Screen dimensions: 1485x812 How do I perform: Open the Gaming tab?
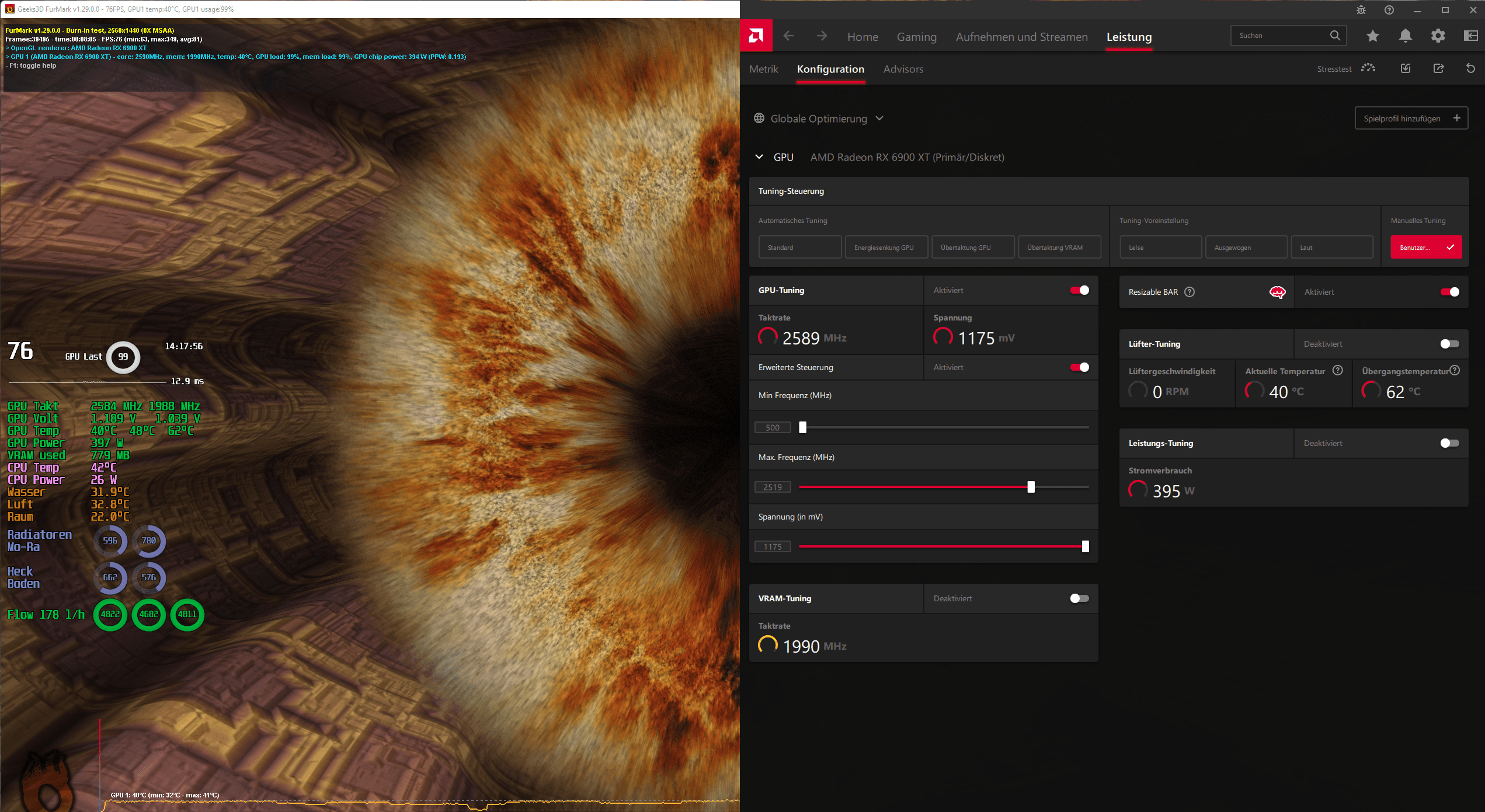pos(917,37)
